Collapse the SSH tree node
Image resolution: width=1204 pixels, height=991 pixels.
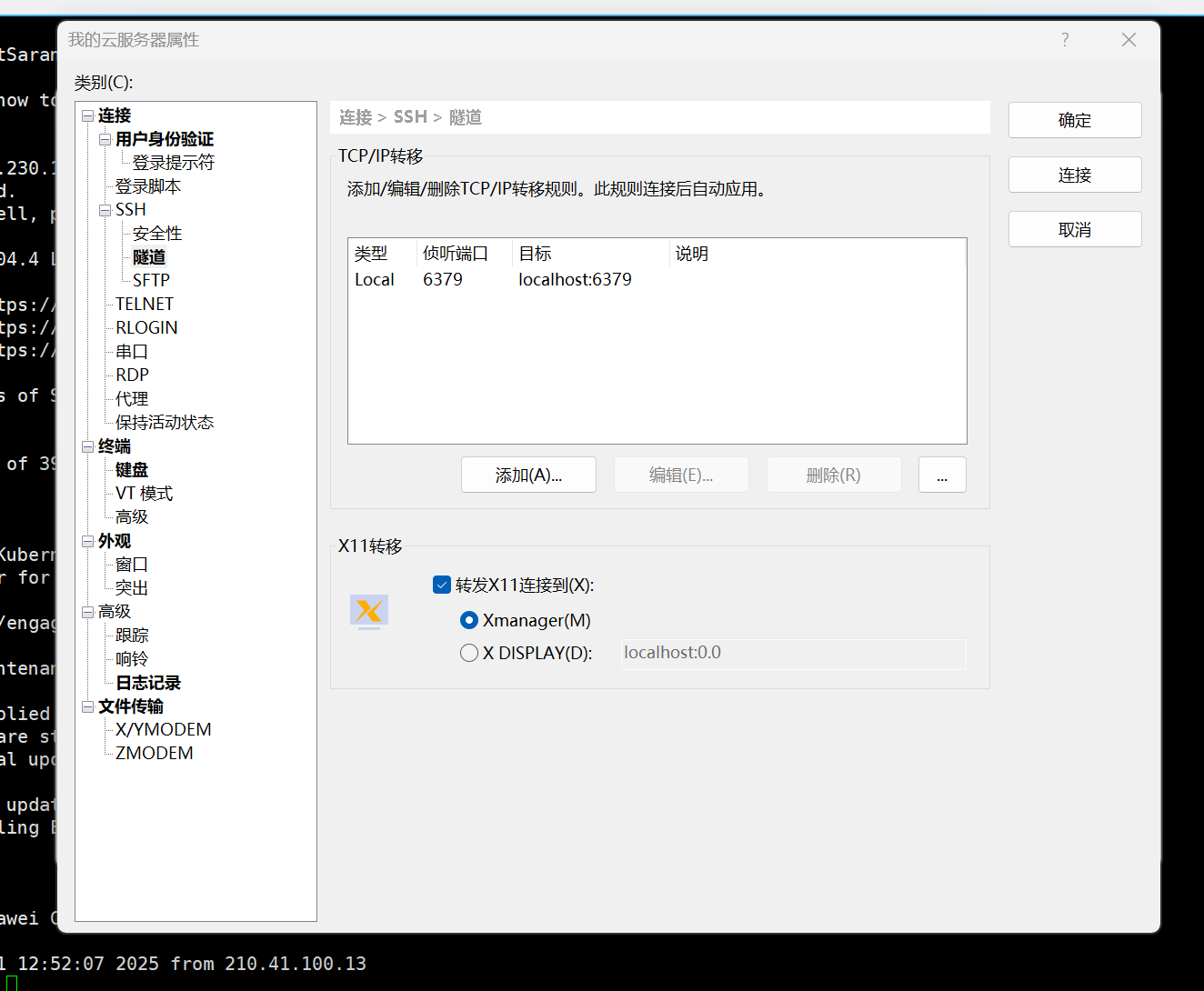point(105,210)
